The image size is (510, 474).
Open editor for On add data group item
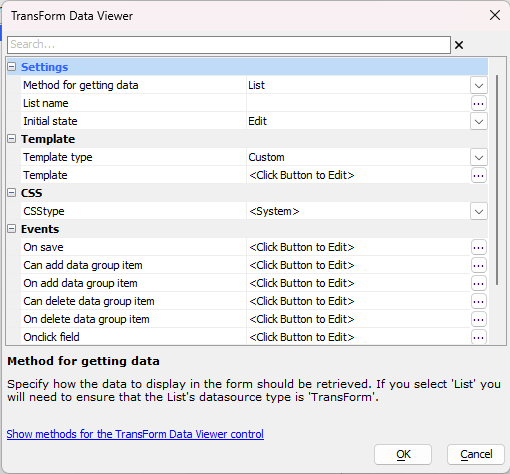point(479,283)
